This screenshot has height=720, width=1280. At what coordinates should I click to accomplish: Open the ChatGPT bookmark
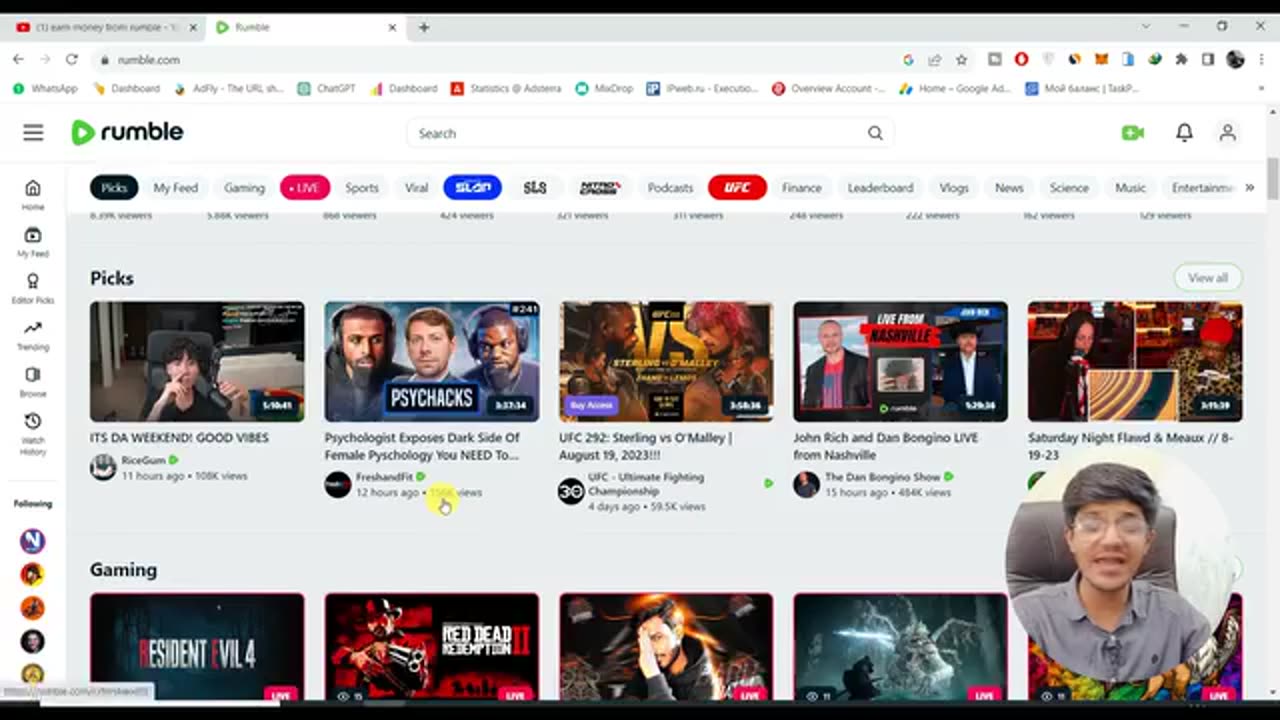tap(326, 88)
